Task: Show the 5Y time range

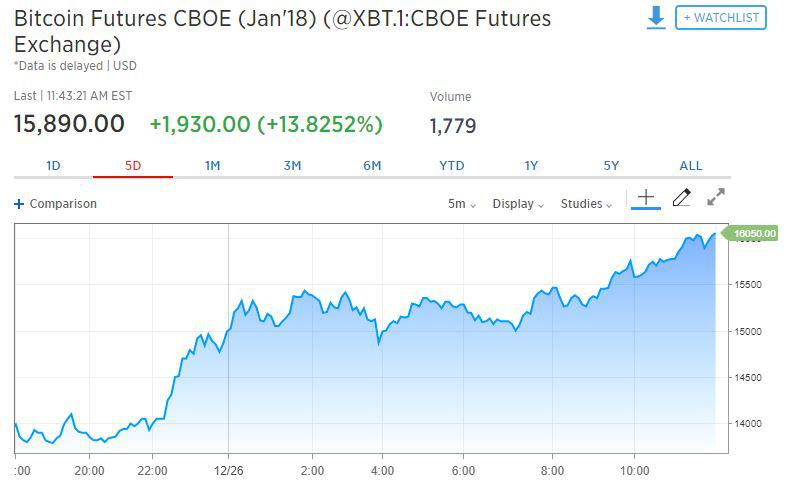Action: tap(611, 166)
